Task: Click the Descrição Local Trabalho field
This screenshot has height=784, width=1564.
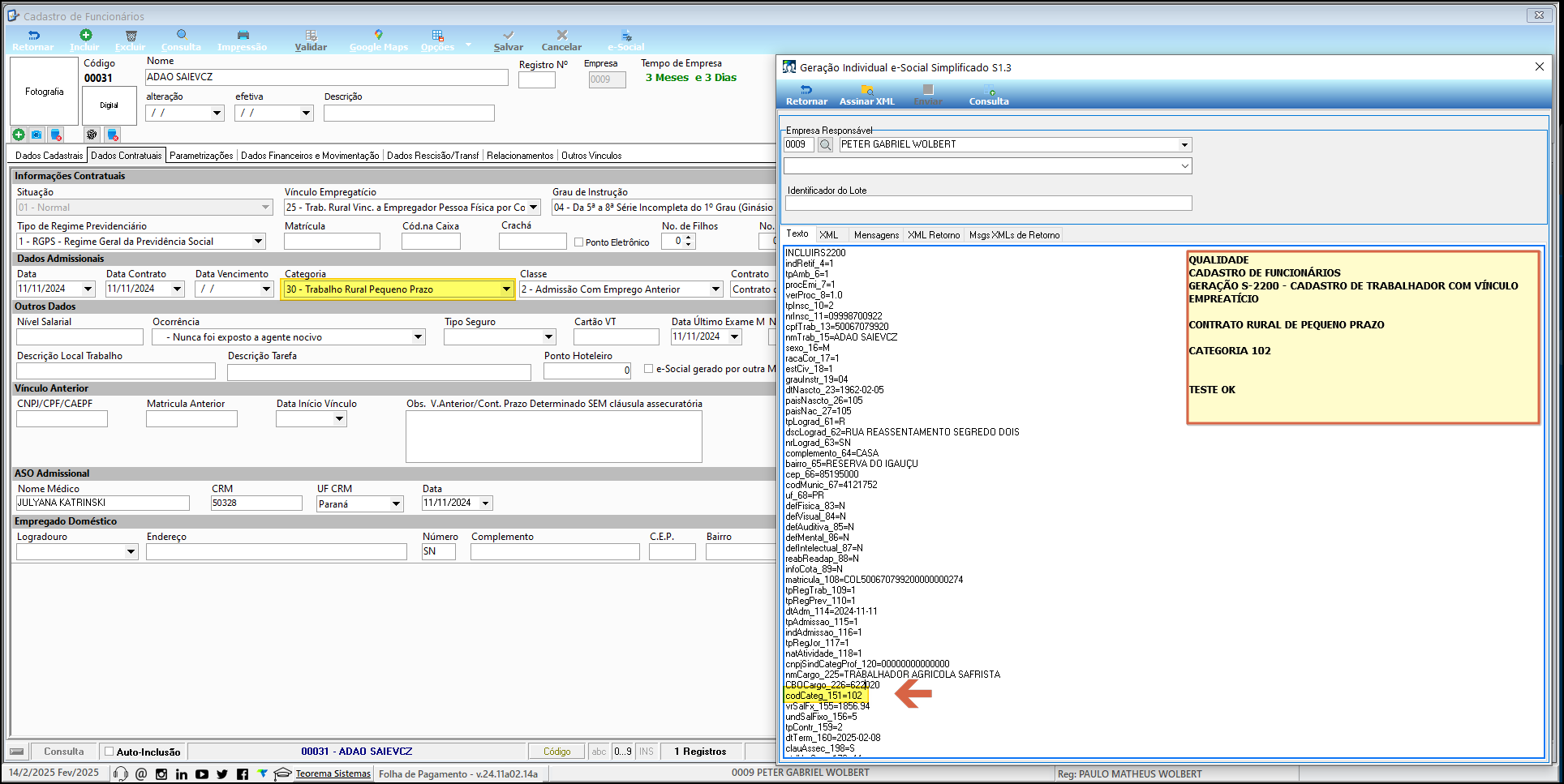Action: (x=116, y=371)
